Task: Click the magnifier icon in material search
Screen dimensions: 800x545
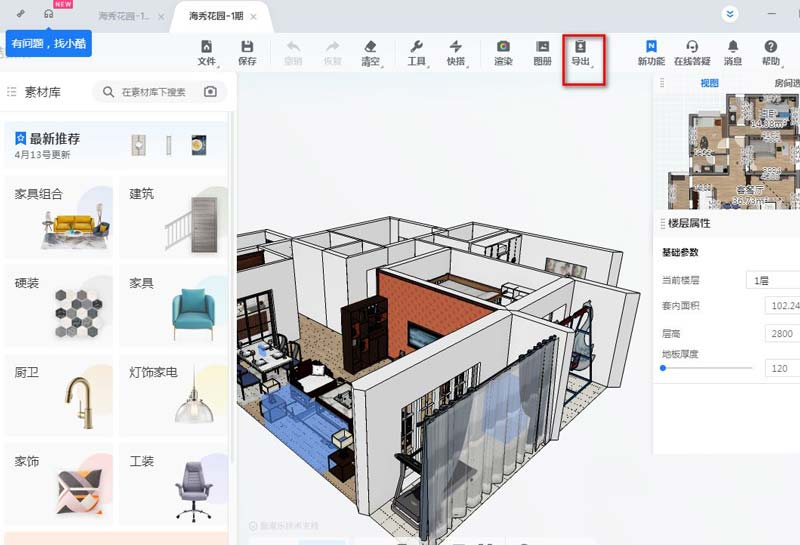Action: [x=108, y=92]
